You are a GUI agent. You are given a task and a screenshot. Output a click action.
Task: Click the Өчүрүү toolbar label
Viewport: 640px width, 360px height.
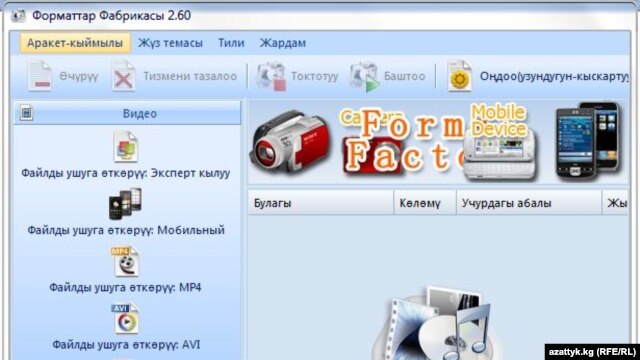79,76
